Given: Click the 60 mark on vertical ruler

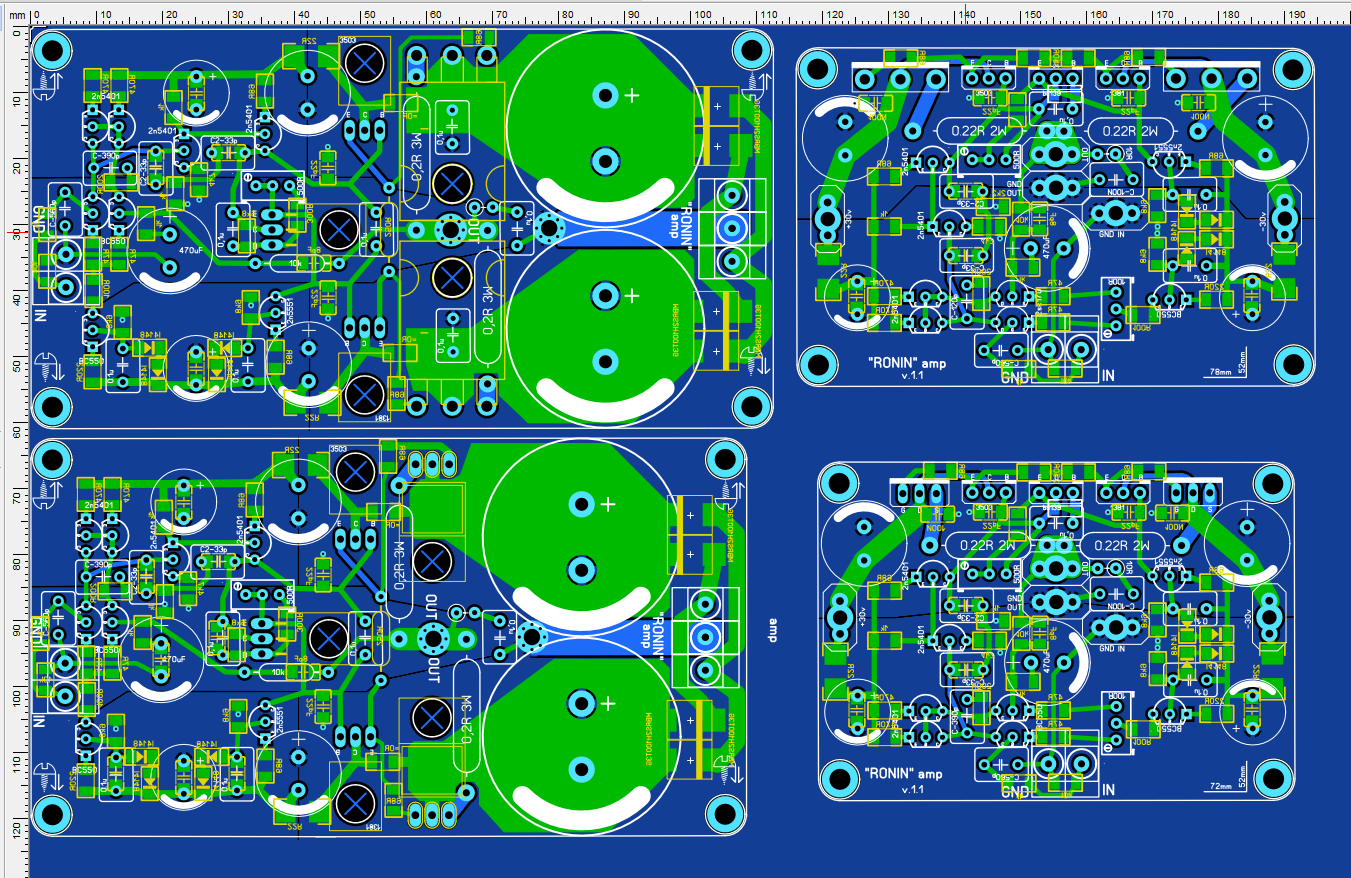Looking at the screenshot, I should [17, 430].
